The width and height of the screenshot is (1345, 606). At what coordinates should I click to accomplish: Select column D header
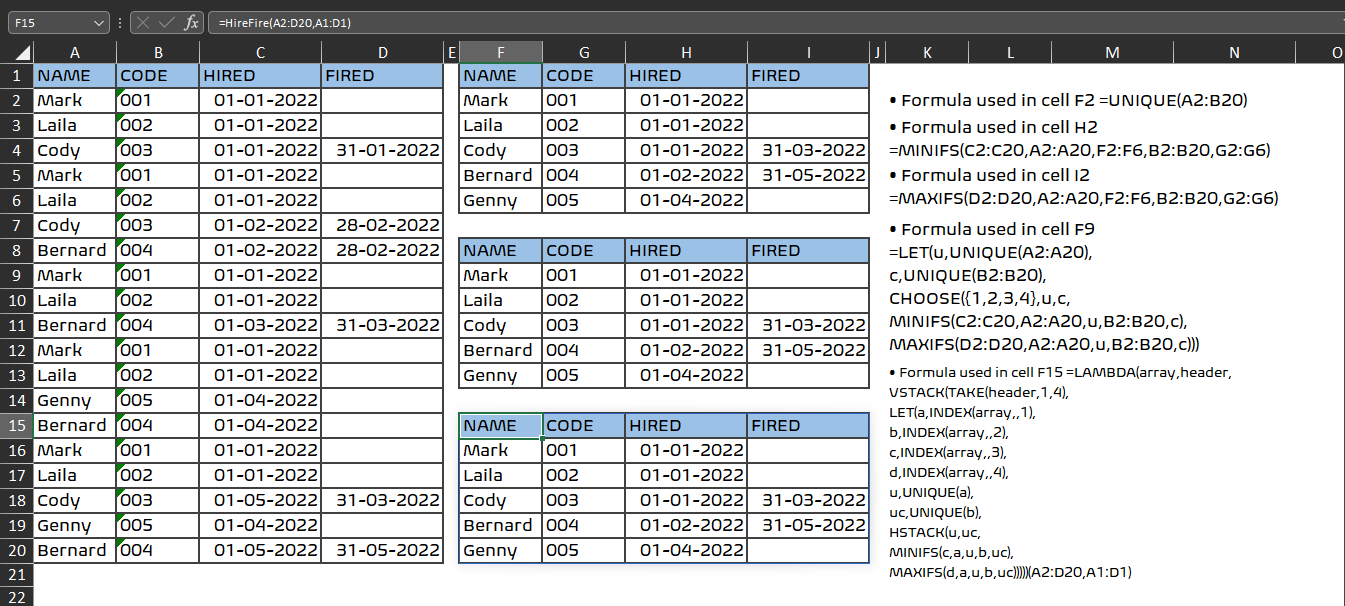tap(382, 52)
